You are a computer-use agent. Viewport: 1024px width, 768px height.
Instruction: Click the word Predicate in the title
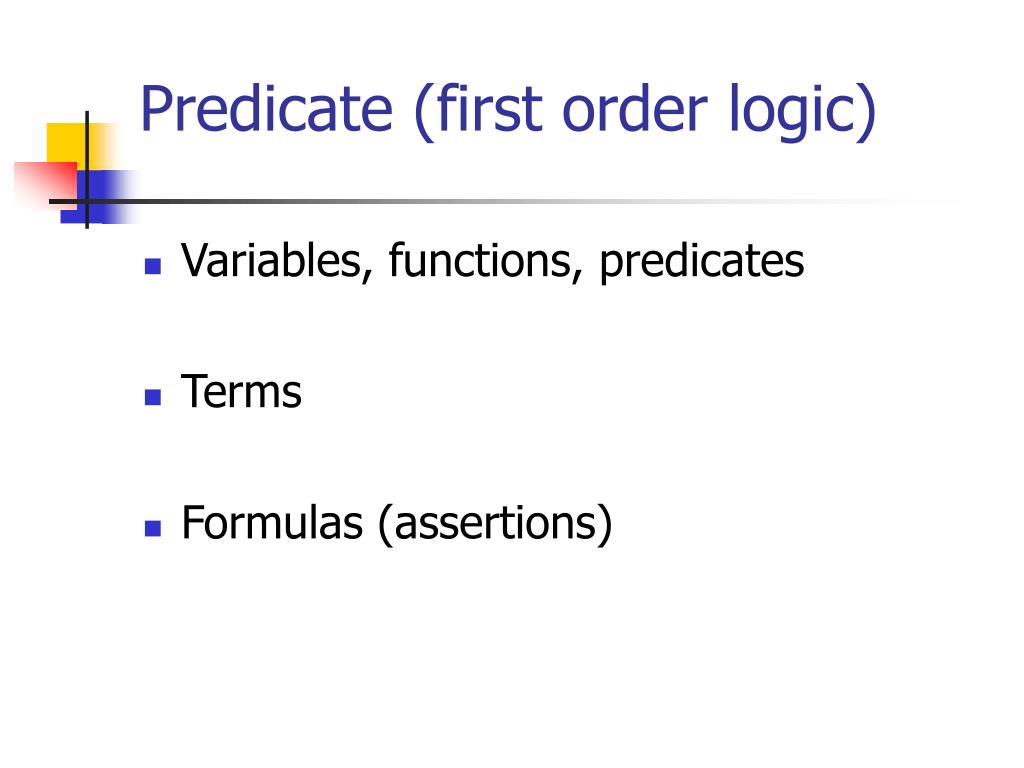coord(267,108)
